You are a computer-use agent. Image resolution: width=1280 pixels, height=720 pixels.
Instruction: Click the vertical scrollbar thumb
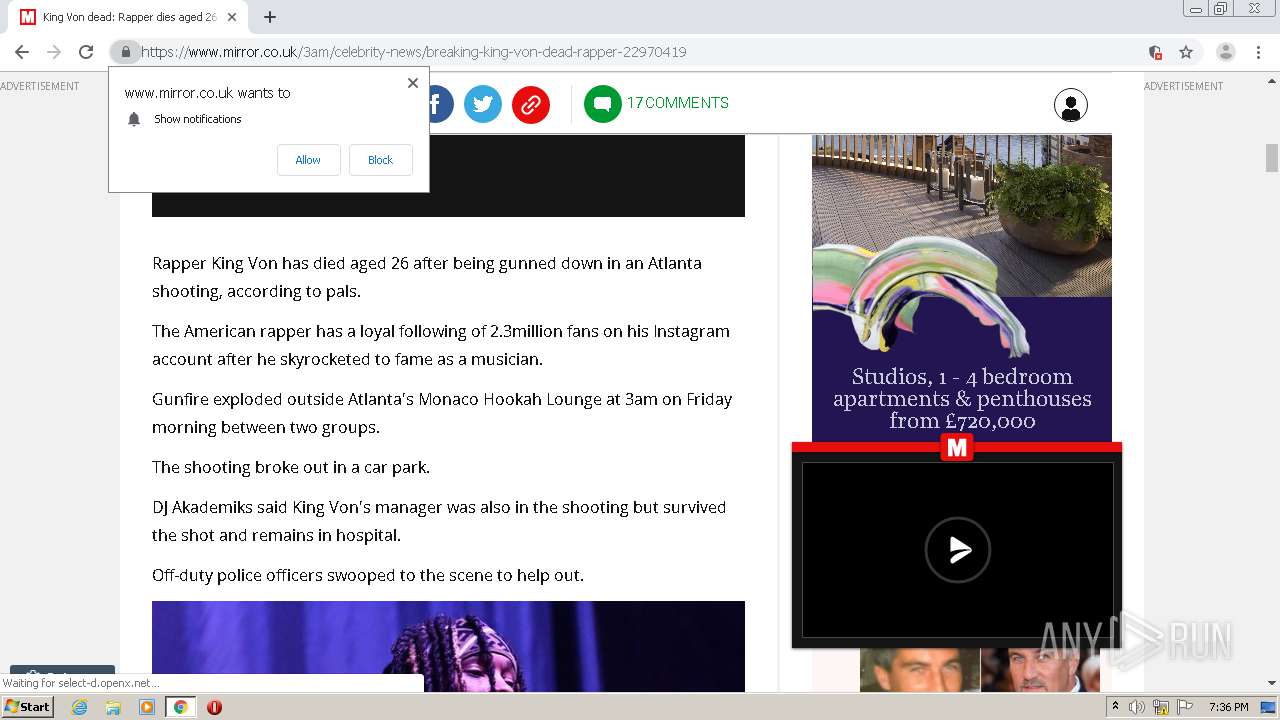point(1272,158)
